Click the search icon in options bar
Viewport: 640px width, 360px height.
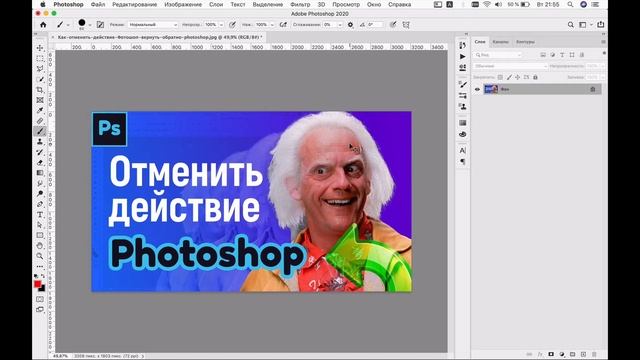coord(571,25)
